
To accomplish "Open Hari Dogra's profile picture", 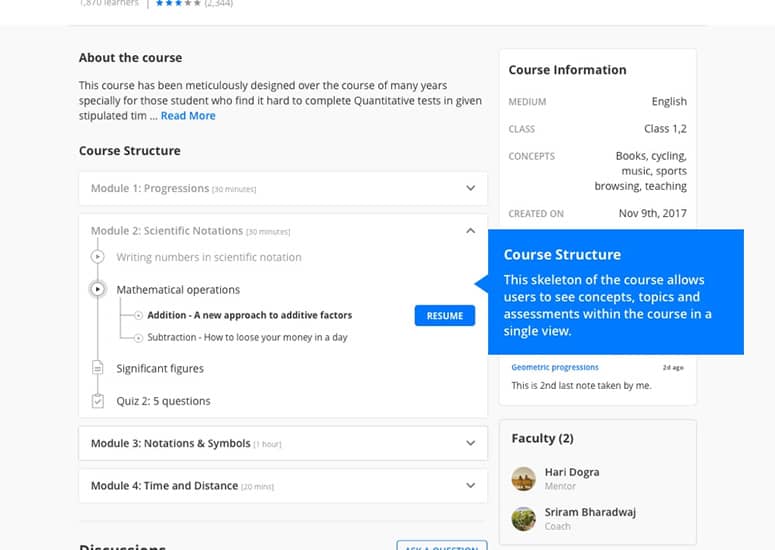I will [x=523, y=478].
